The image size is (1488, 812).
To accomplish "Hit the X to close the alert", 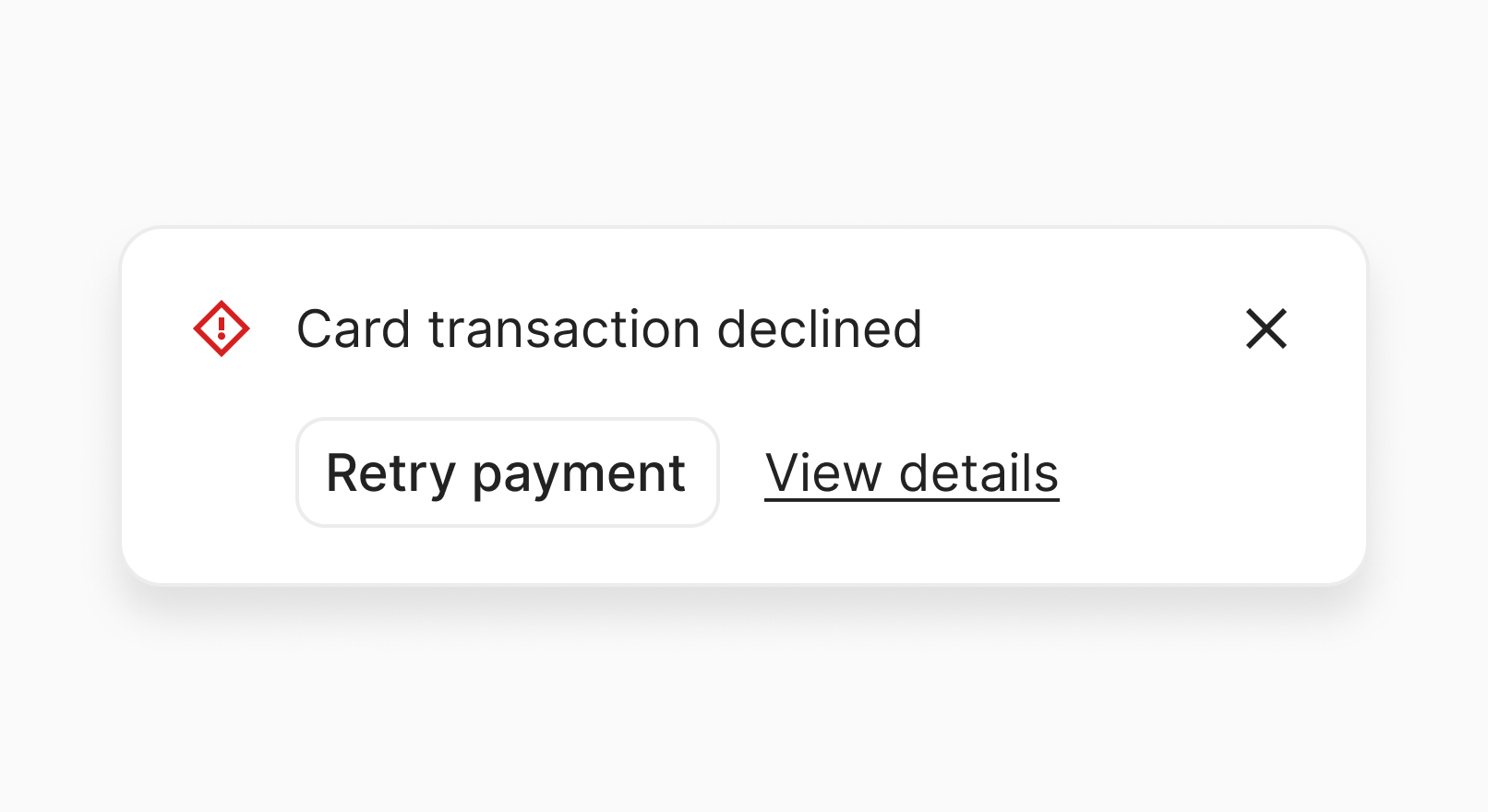I will 1266,328.
